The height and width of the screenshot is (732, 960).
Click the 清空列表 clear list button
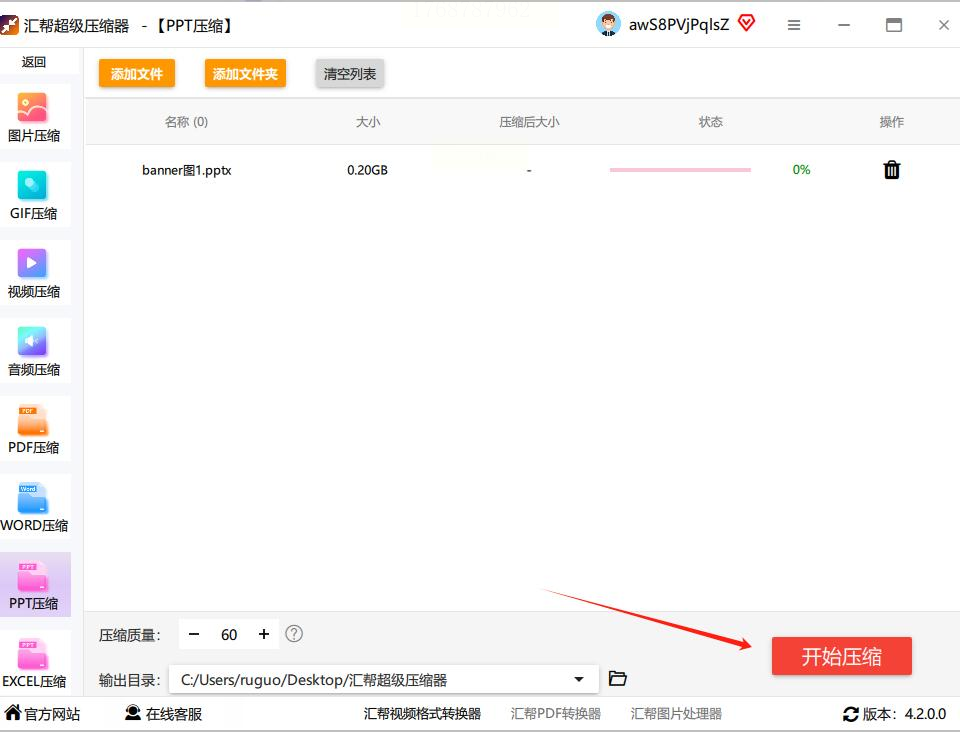click(x=350, y=73)
